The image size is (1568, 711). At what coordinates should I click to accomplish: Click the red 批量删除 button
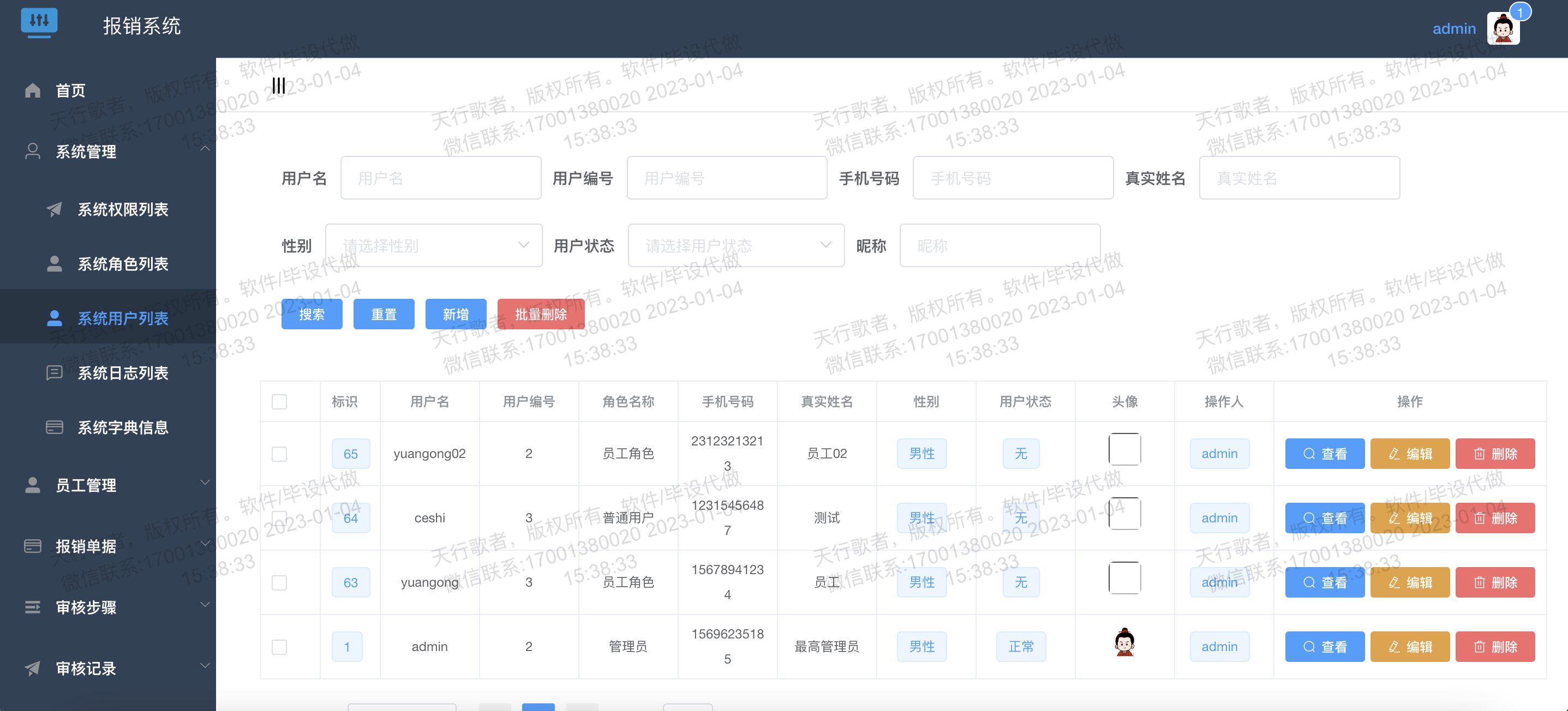click(541, 315)
